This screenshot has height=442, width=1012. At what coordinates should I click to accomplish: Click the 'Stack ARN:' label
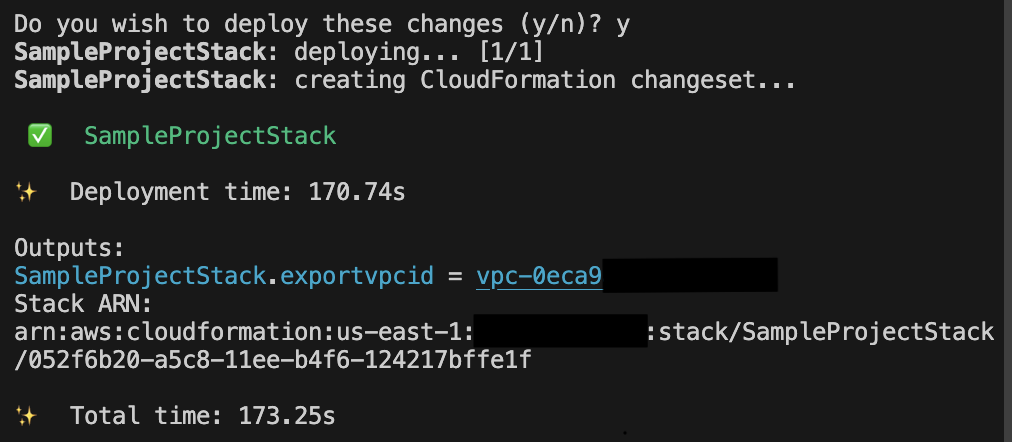(x=83, y=304)
